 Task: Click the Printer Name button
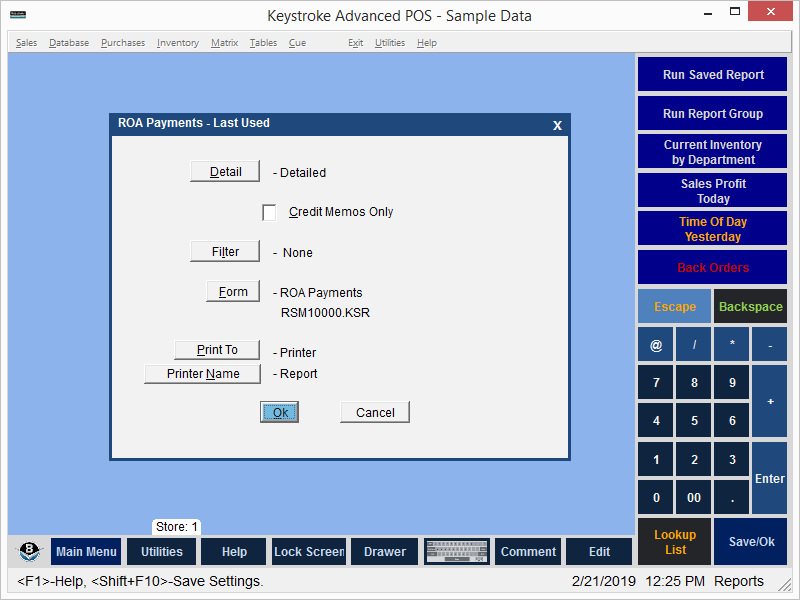[203, 374]
